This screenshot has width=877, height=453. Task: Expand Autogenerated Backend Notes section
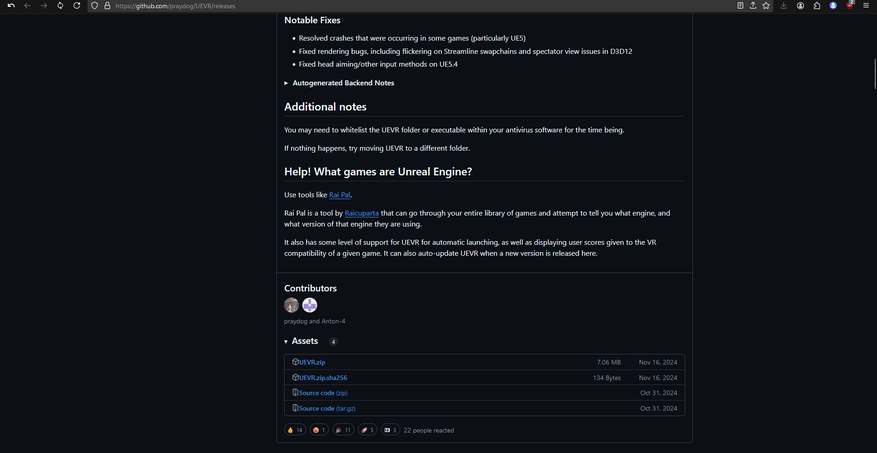pos(343,83)
